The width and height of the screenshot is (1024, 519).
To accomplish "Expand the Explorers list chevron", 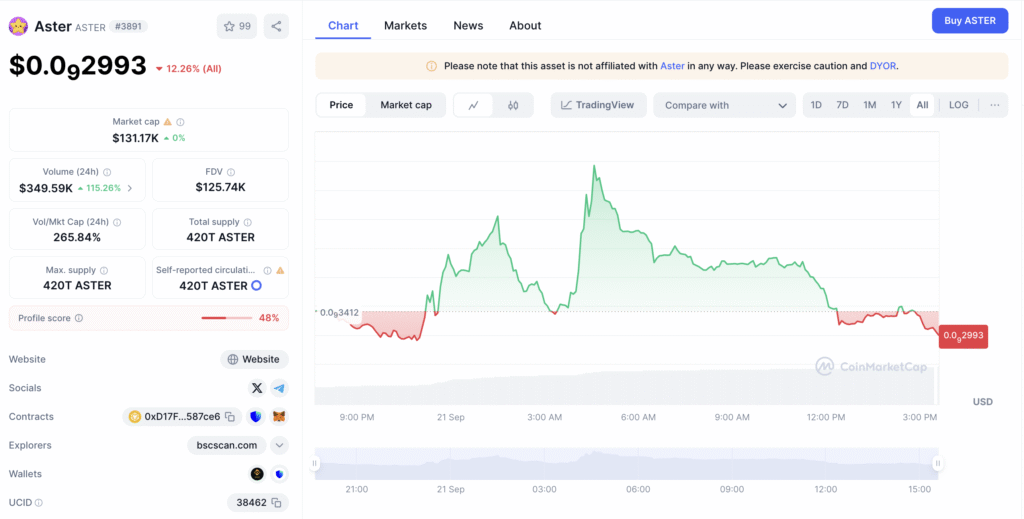I will pyautogui.click(x=279, y=445).
